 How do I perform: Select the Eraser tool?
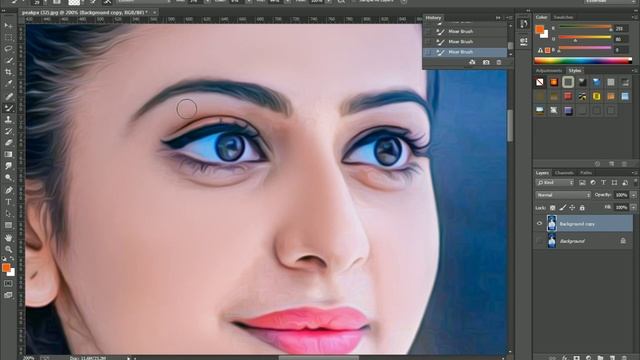coord(8,143)
